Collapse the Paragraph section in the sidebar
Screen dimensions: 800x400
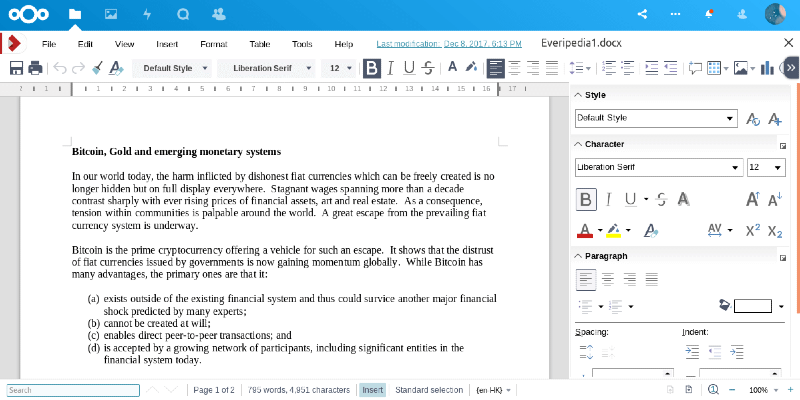578,256
